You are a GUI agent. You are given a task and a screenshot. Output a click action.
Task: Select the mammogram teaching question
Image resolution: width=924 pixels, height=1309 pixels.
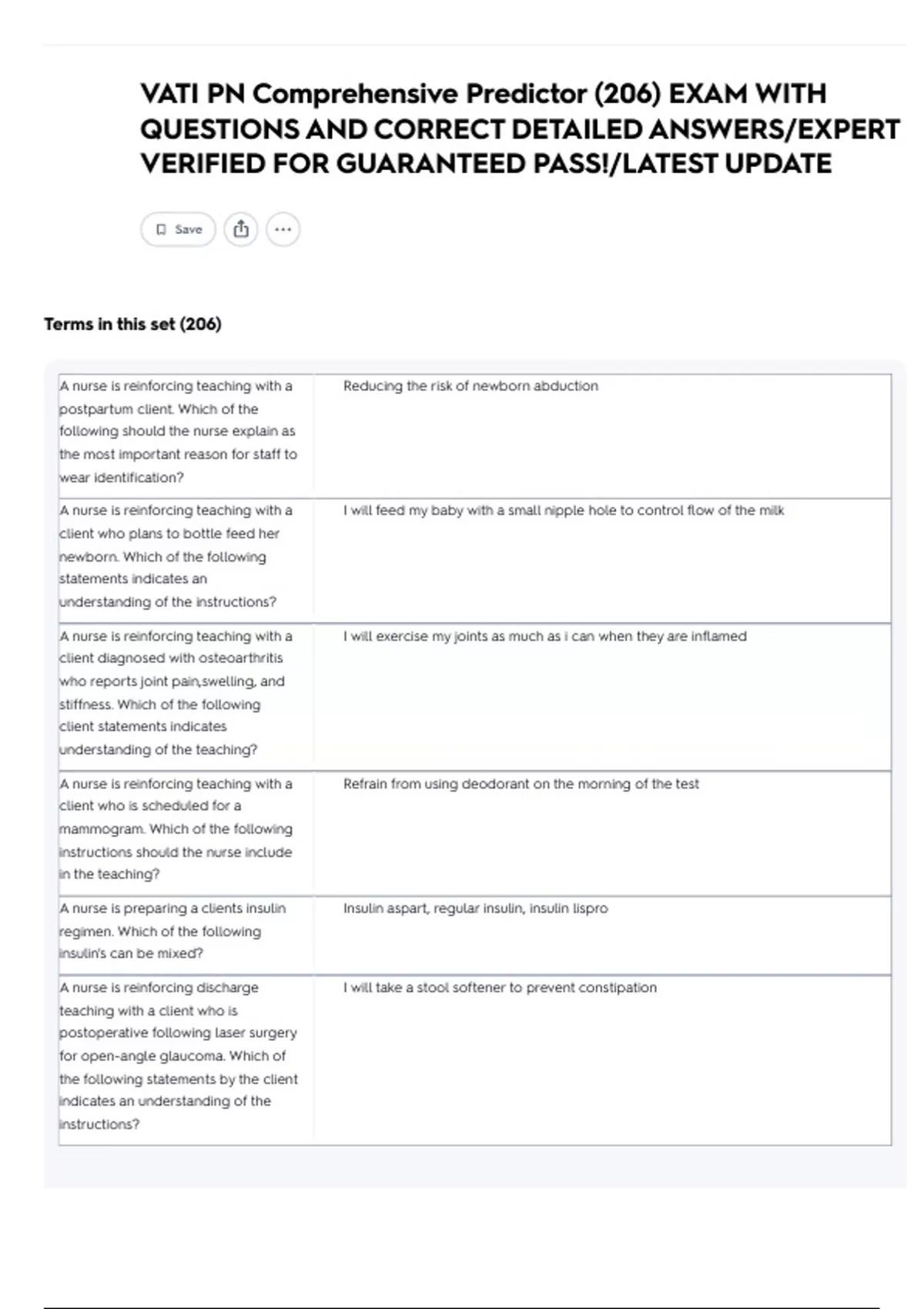click(x=176, y=829)
